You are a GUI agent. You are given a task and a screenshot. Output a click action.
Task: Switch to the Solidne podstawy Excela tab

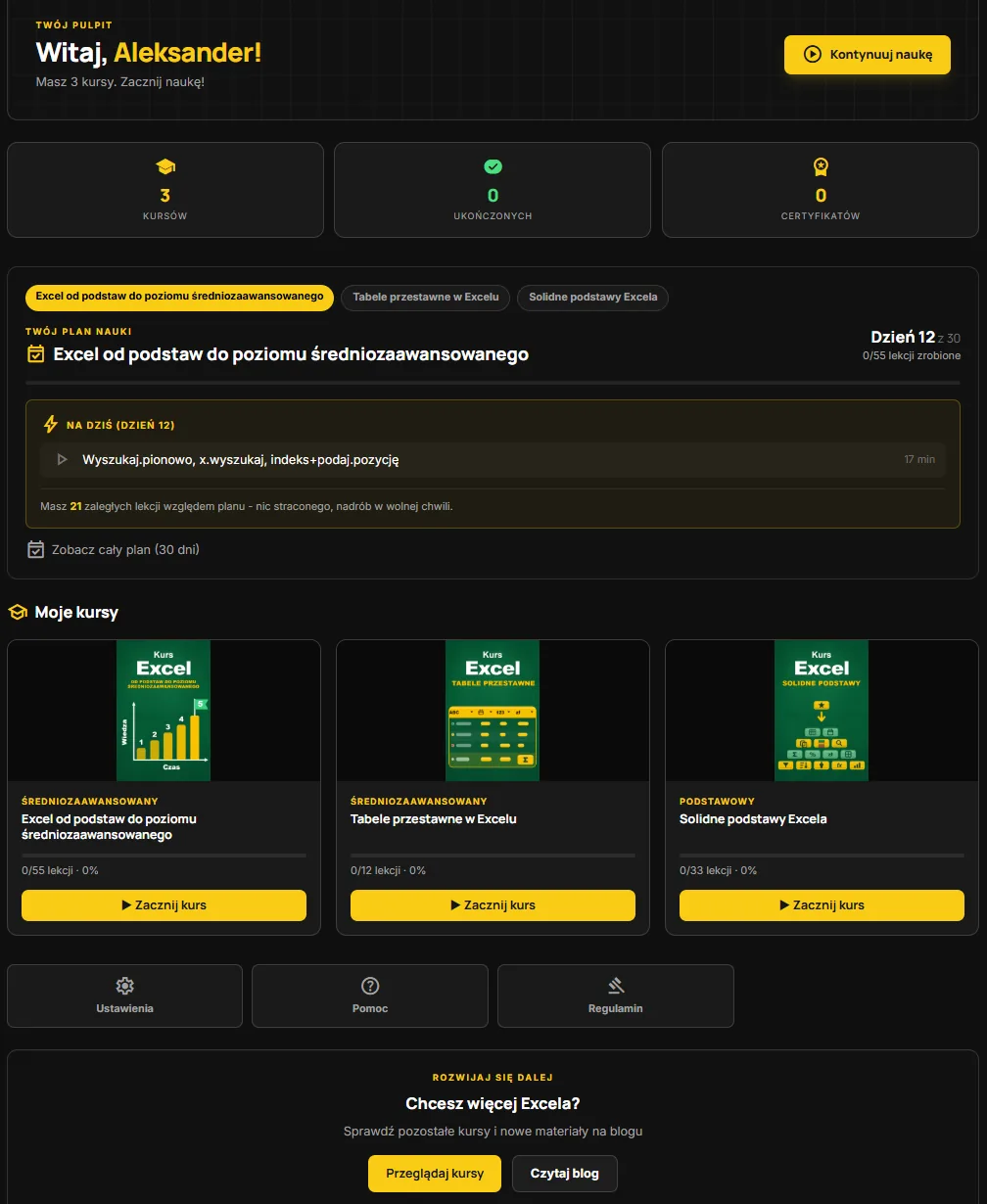coord(592,298)
